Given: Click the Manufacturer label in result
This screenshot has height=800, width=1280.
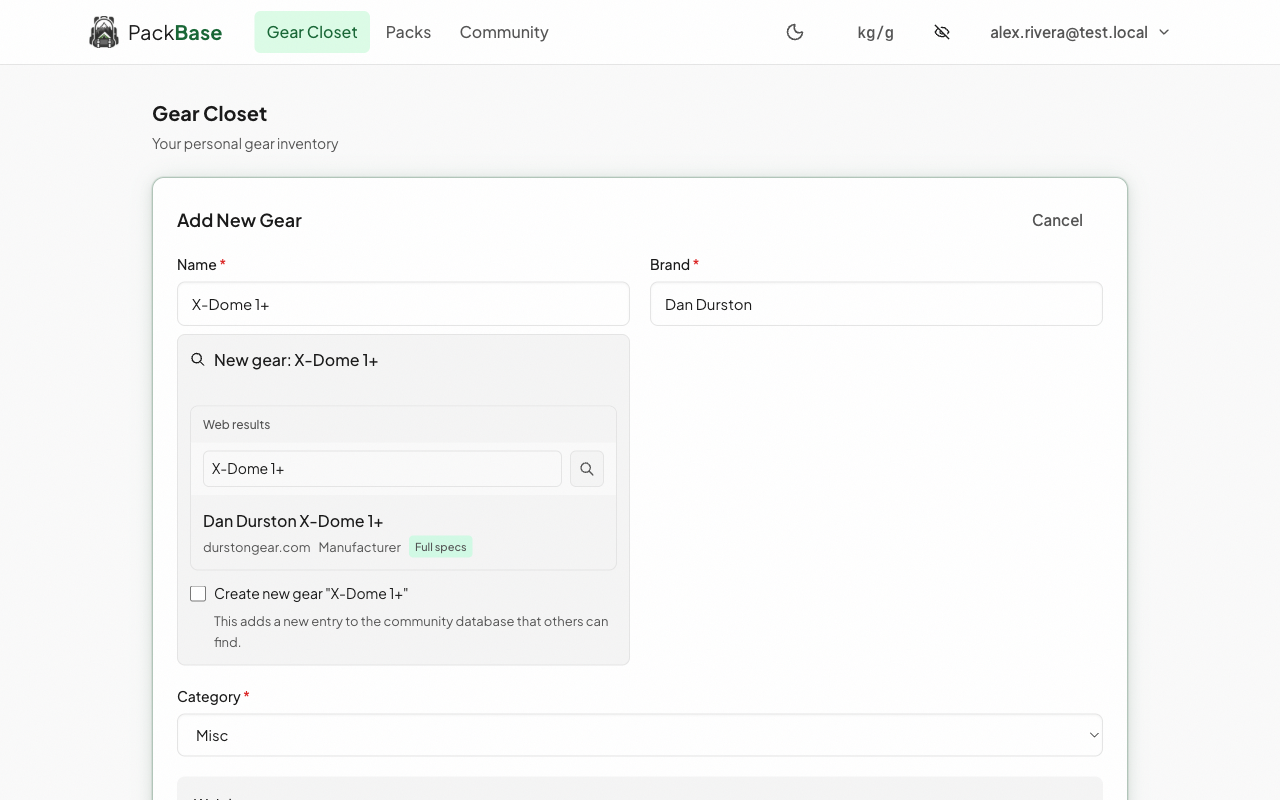Looking at the screenshot, I should pos(360,547).
